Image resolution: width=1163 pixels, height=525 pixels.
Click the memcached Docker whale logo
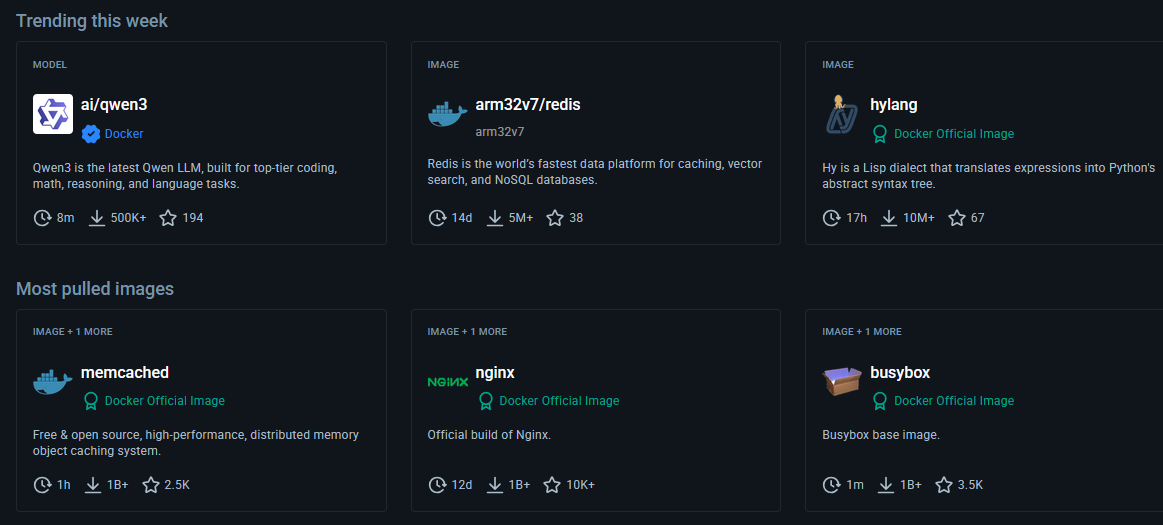pos(53,382)
